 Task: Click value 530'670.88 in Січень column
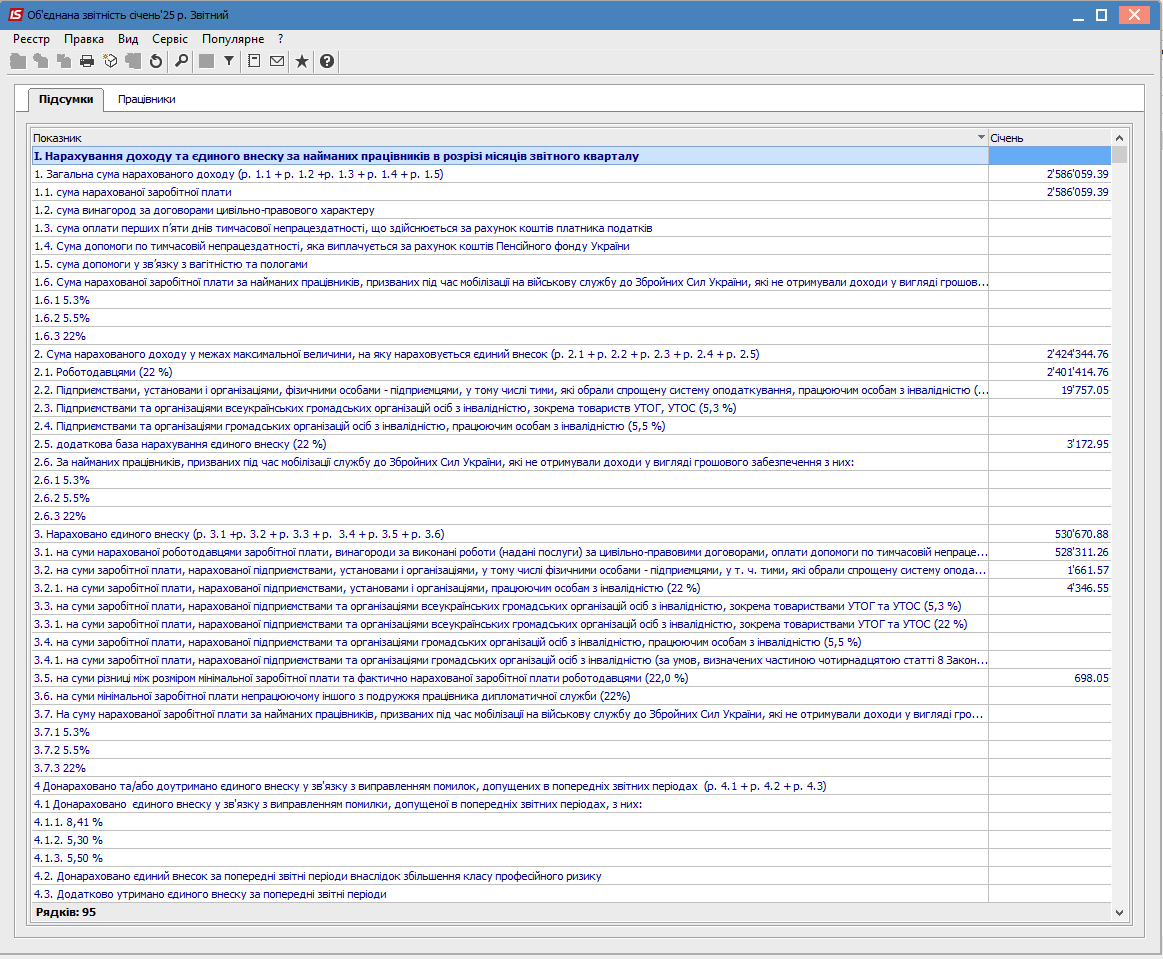(1082, 534)
